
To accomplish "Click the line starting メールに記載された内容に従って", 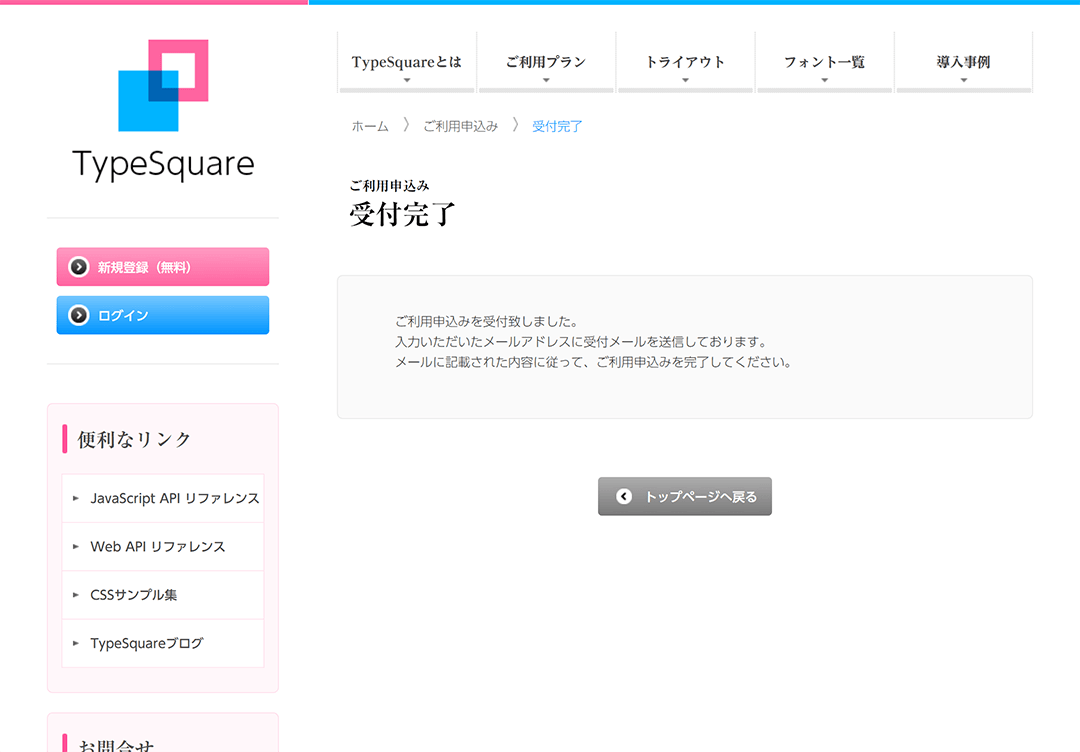I will tap(594, 362).
